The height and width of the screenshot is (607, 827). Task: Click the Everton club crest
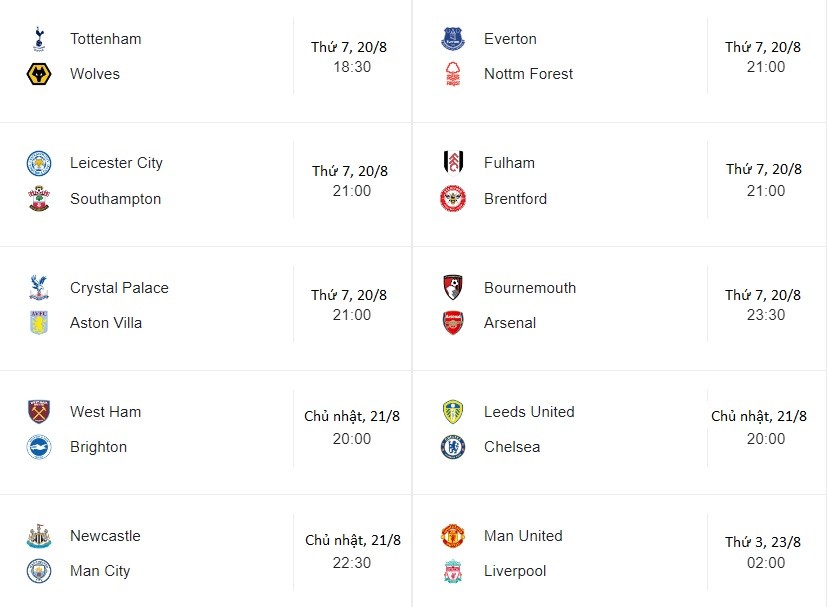[x=453, y=39]
